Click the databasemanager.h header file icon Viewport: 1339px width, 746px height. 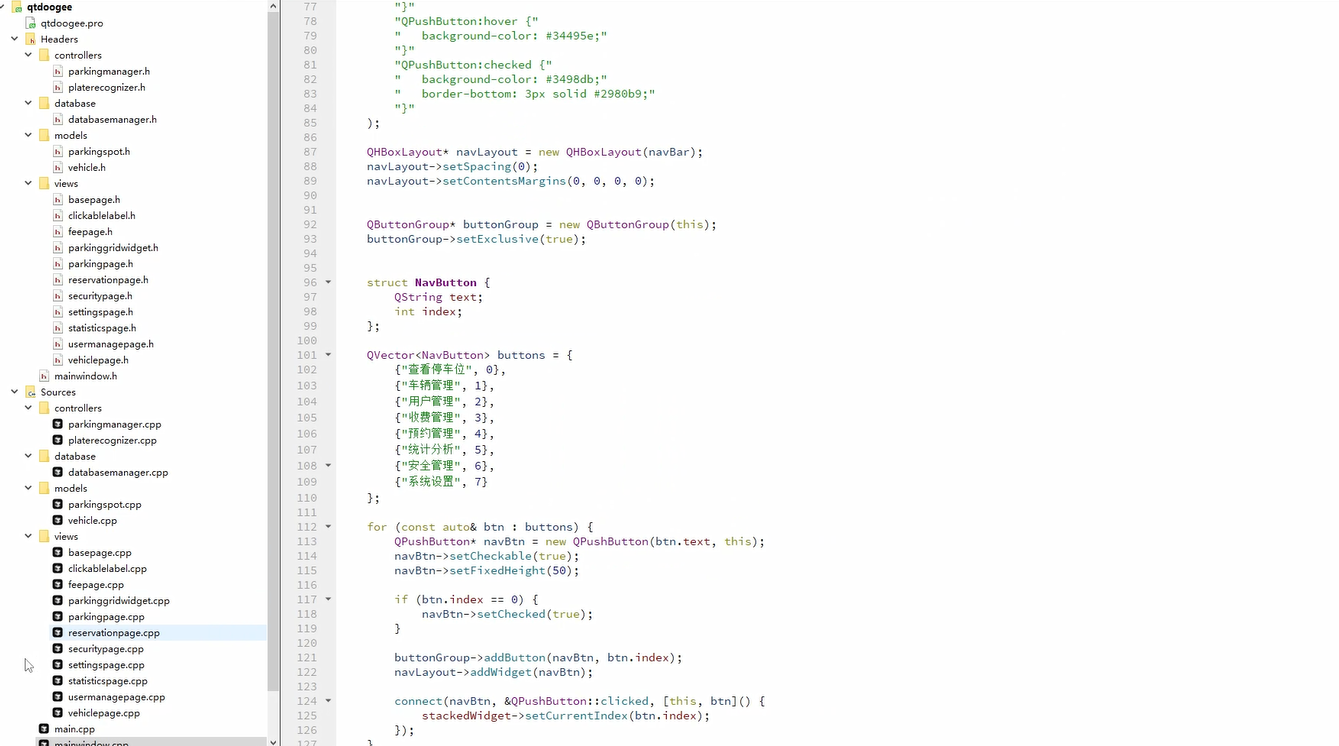[x=58, y=119]
